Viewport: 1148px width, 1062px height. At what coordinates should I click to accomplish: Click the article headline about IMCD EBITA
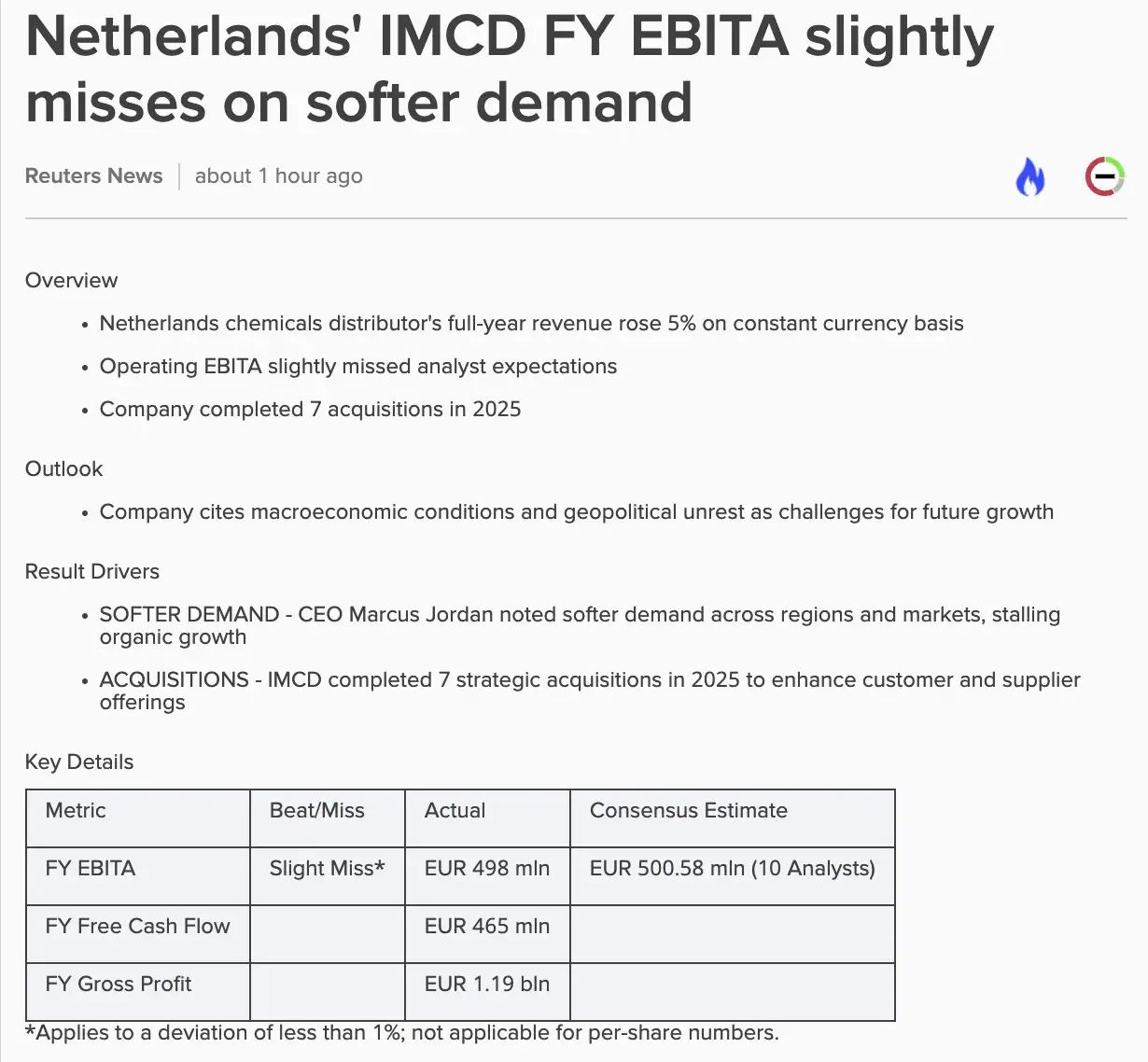tap(510, 68)
